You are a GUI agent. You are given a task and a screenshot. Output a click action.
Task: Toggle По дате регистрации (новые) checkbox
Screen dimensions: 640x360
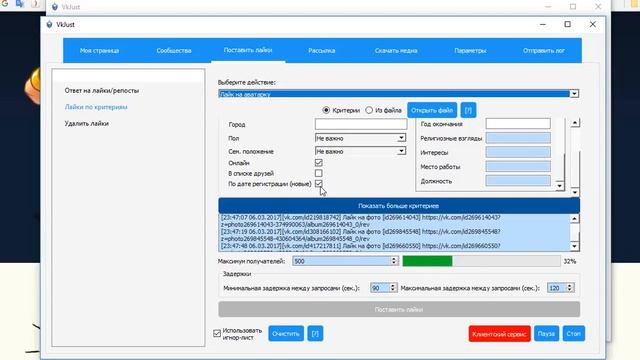point(318,183)
